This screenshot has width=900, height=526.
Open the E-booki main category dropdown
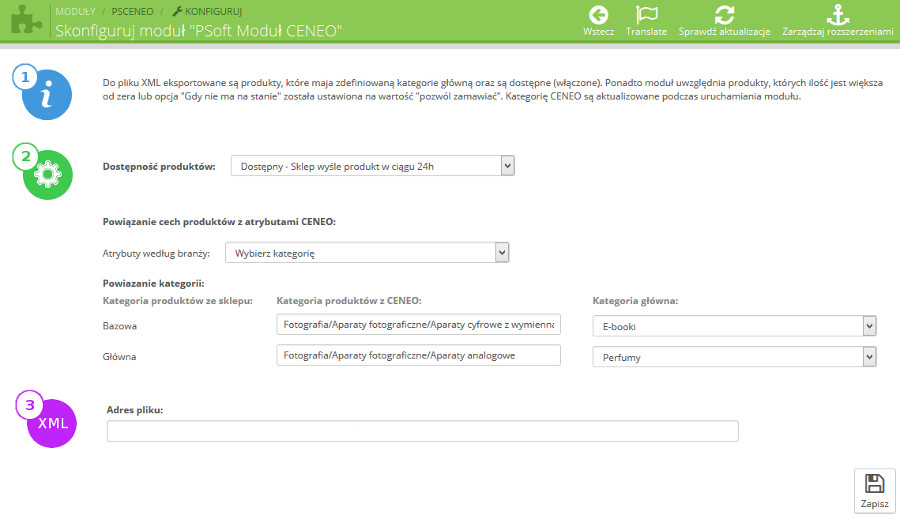pyautogui.click(x=734, y=326)
